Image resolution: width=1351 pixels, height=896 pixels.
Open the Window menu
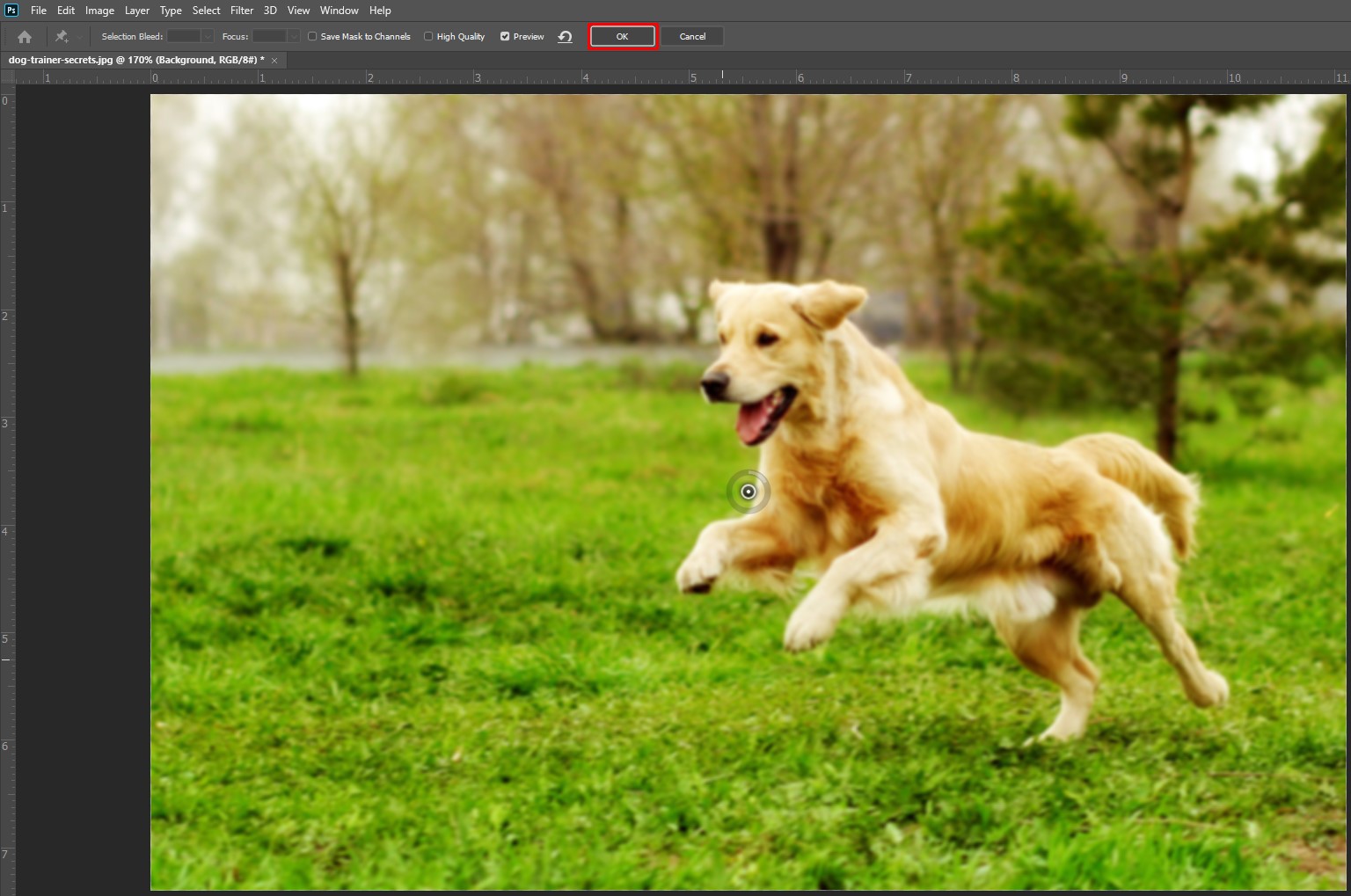click(339, 11)
